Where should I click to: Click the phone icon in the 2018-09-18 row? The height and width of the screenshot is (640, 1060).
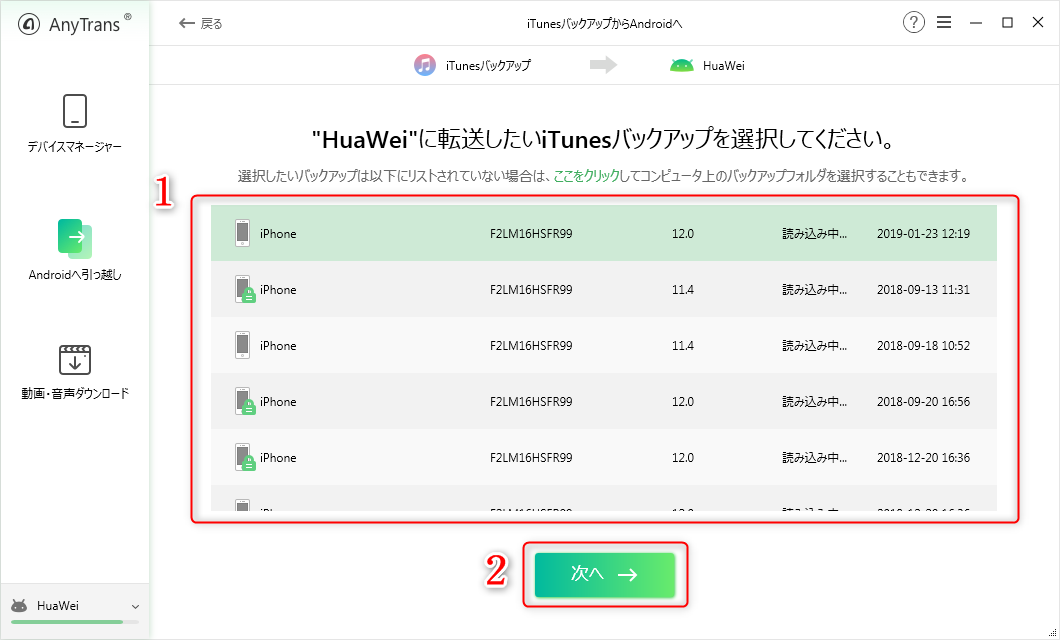(x=242, y=345)
